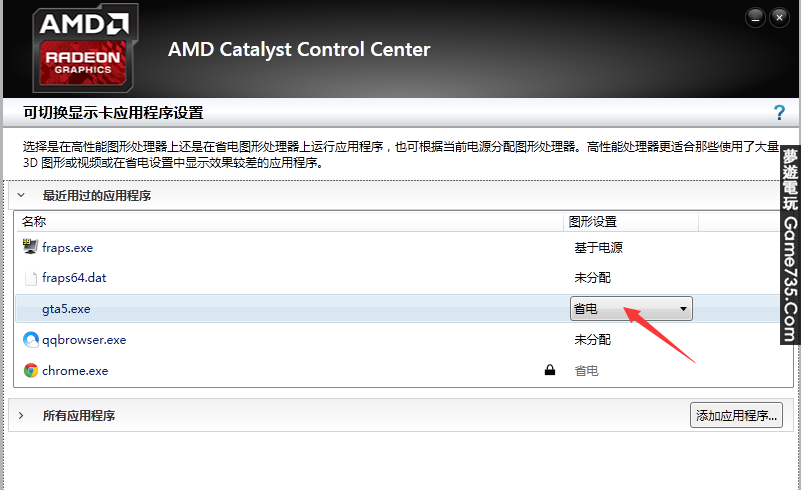
Task: Click the chrome.exe Chrome icon
Action: pyautogui.click(x=30, y=371)
